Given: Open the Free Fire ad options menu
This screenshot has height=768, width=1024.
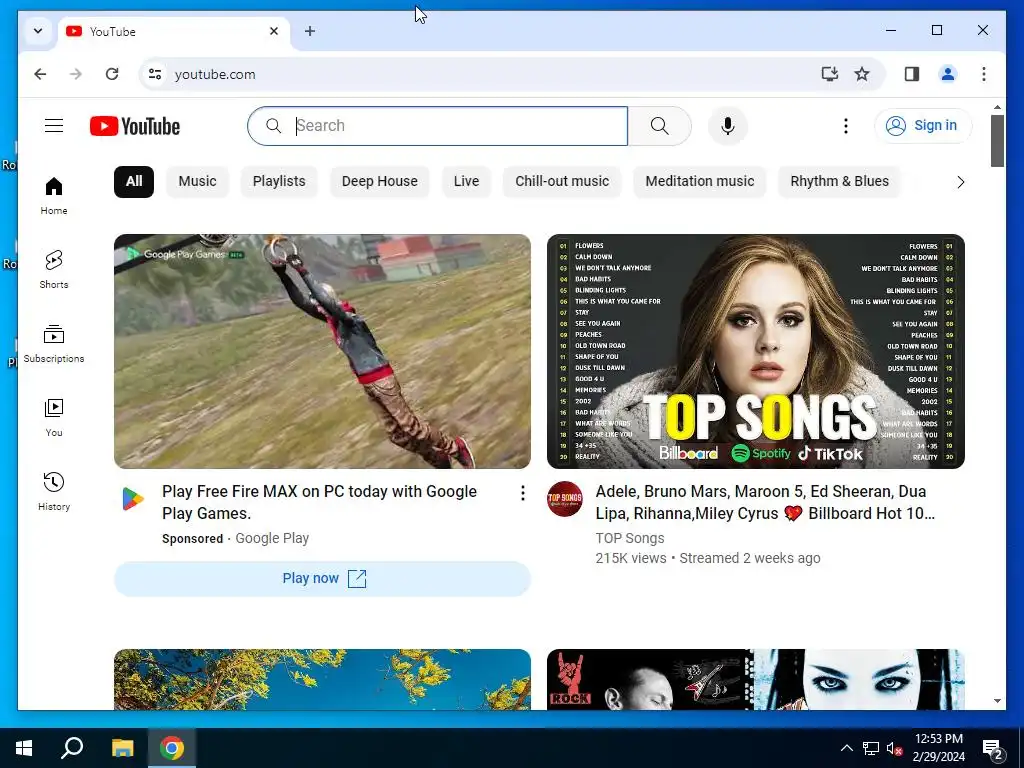Looking at the screenshot, I should [522, 493].
